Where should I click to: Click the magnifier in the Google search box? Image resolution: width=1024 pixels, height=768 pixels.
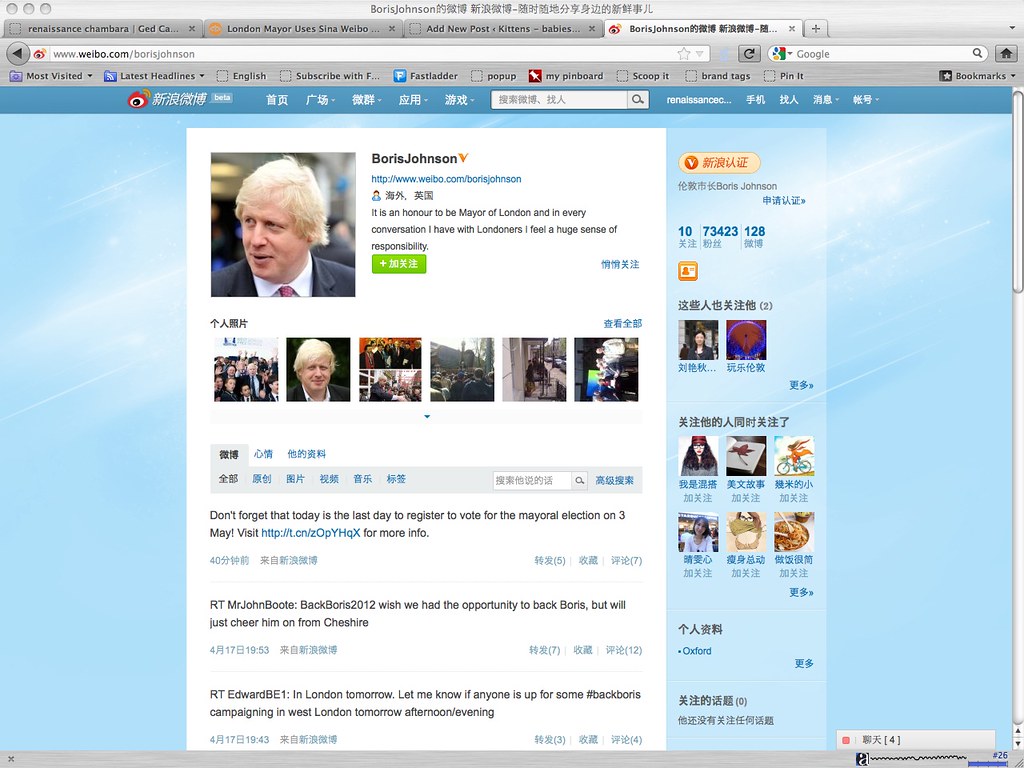click(978, 53)
